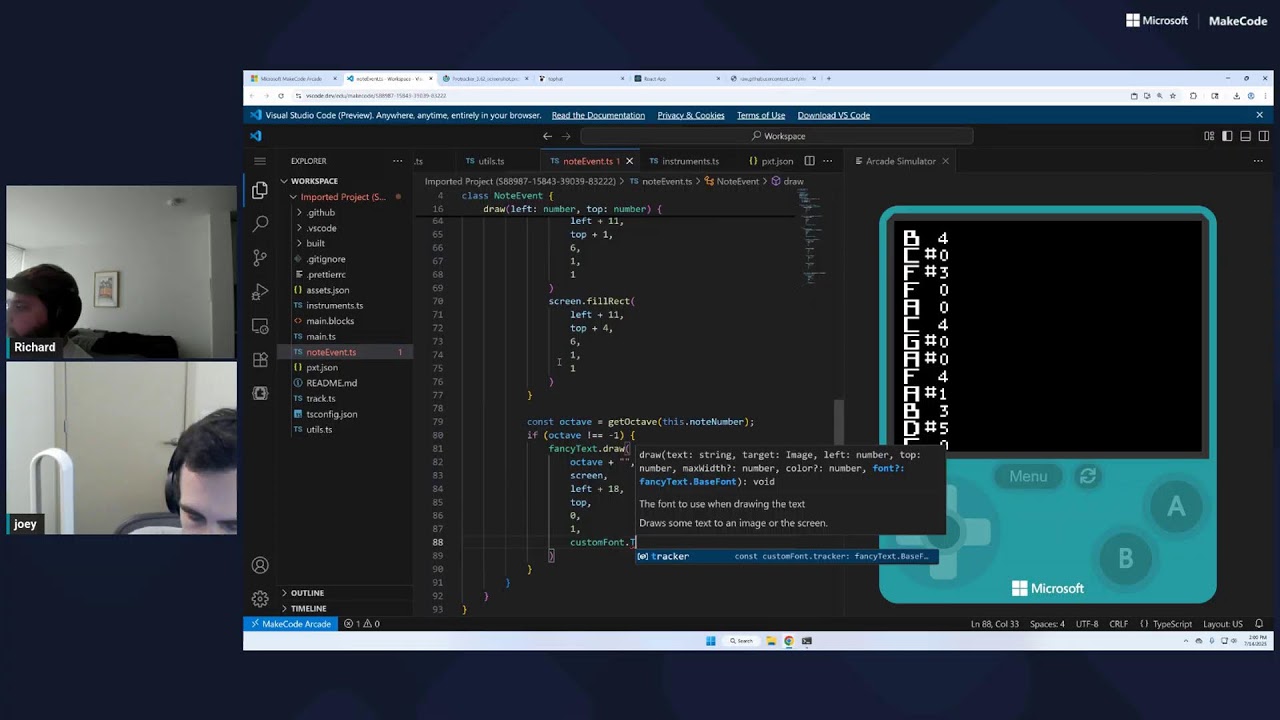Viewport: 1280px width, 720px height.
Task: Toggle the bottom panel layout button
Action: 1246,136
